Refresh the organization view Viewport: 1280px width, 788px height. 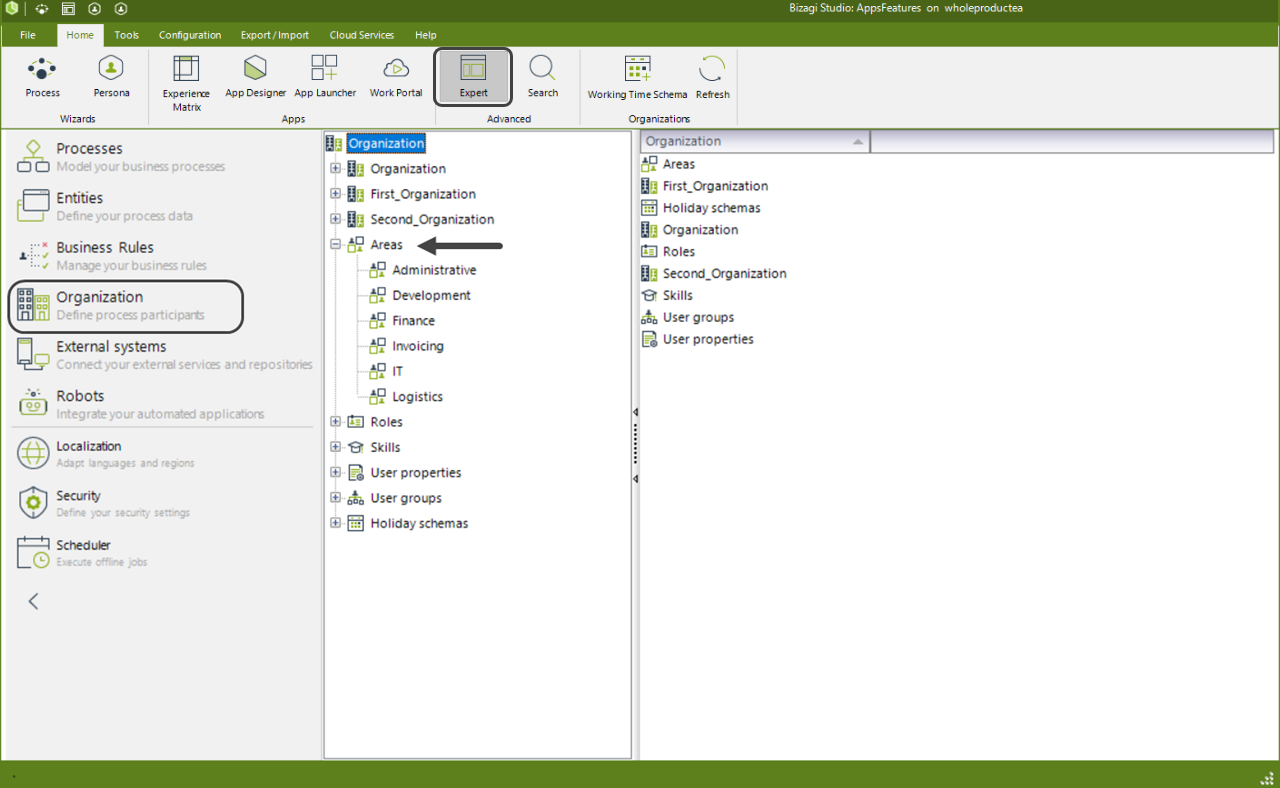(x=713, y=78)
